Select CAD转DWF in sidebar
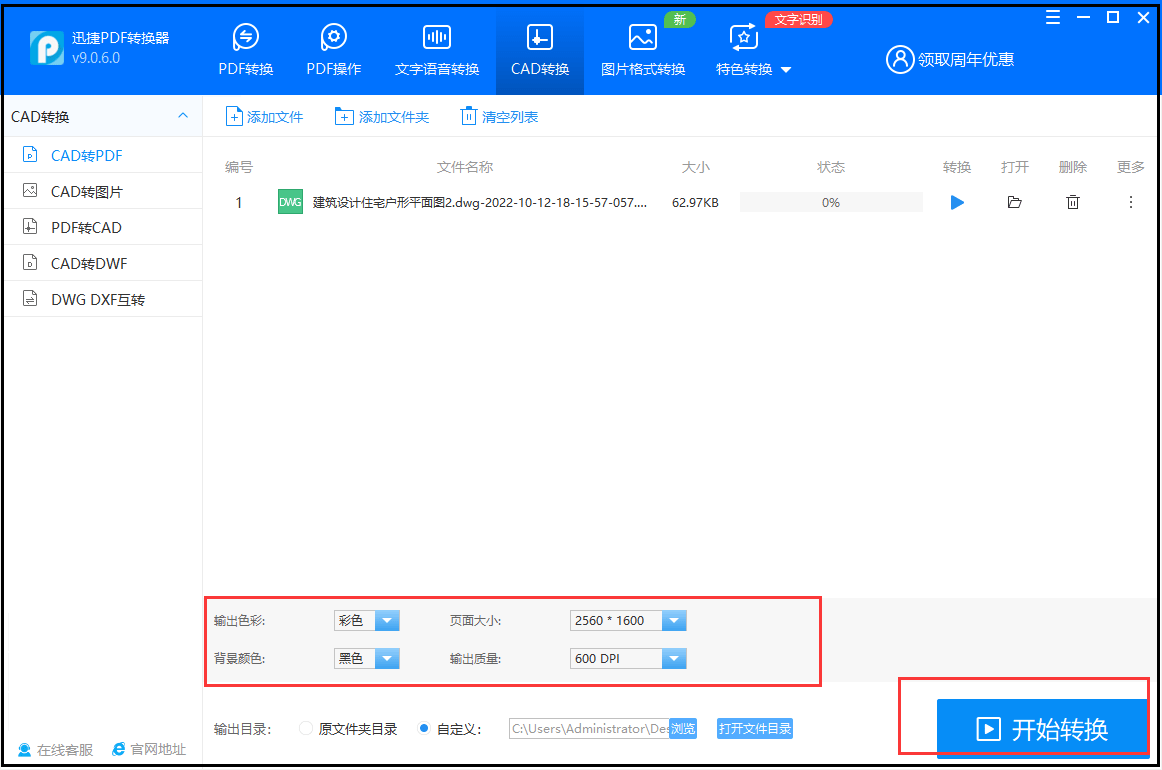This screenshot has height=770, width=1162. (103, 263)
